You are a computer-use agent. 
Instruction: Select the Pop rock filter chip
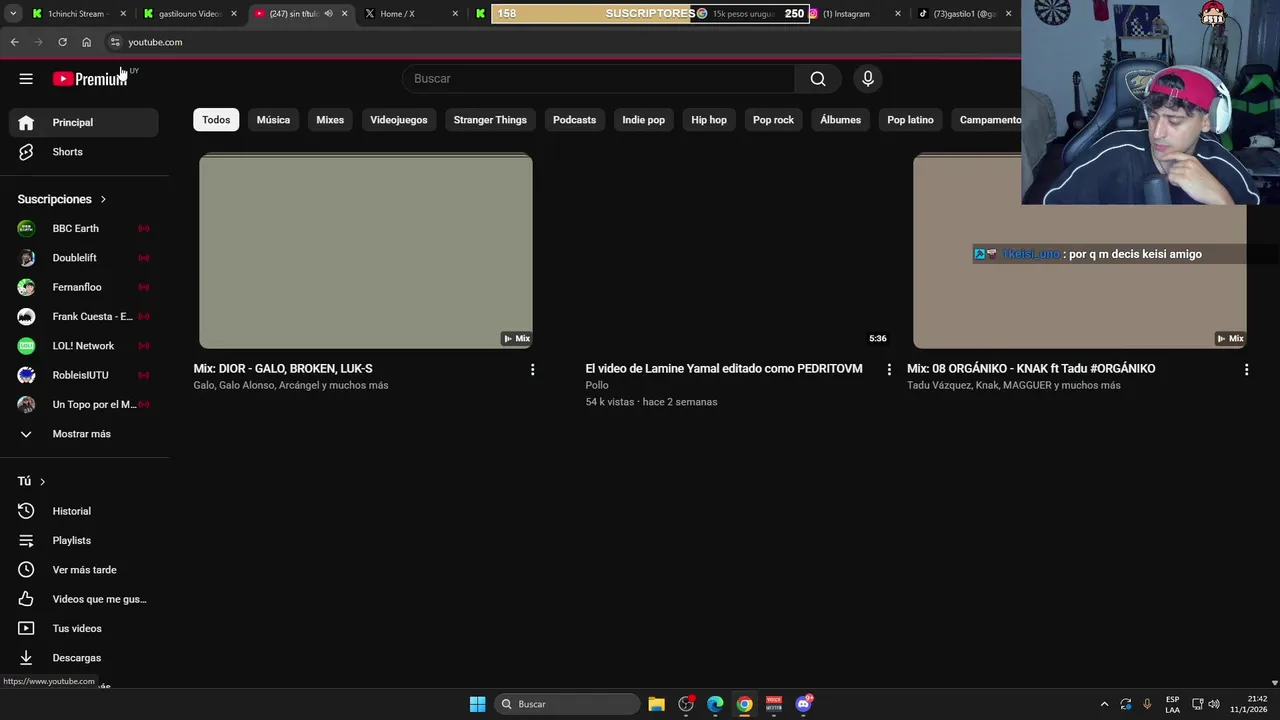tap(773, 120)
